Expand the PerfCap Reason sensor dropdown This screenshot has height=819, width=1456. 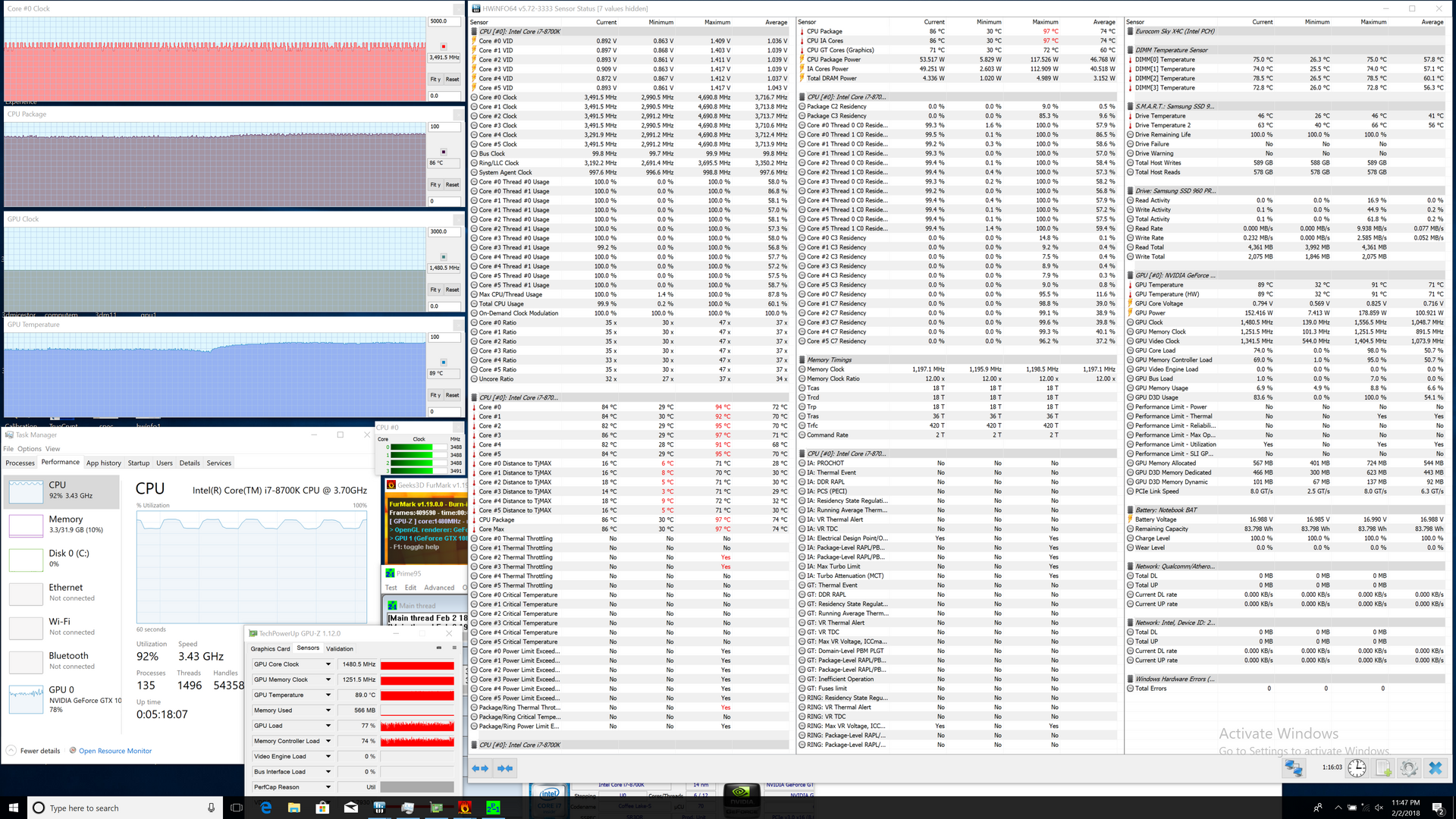click(x=328, y=787)
